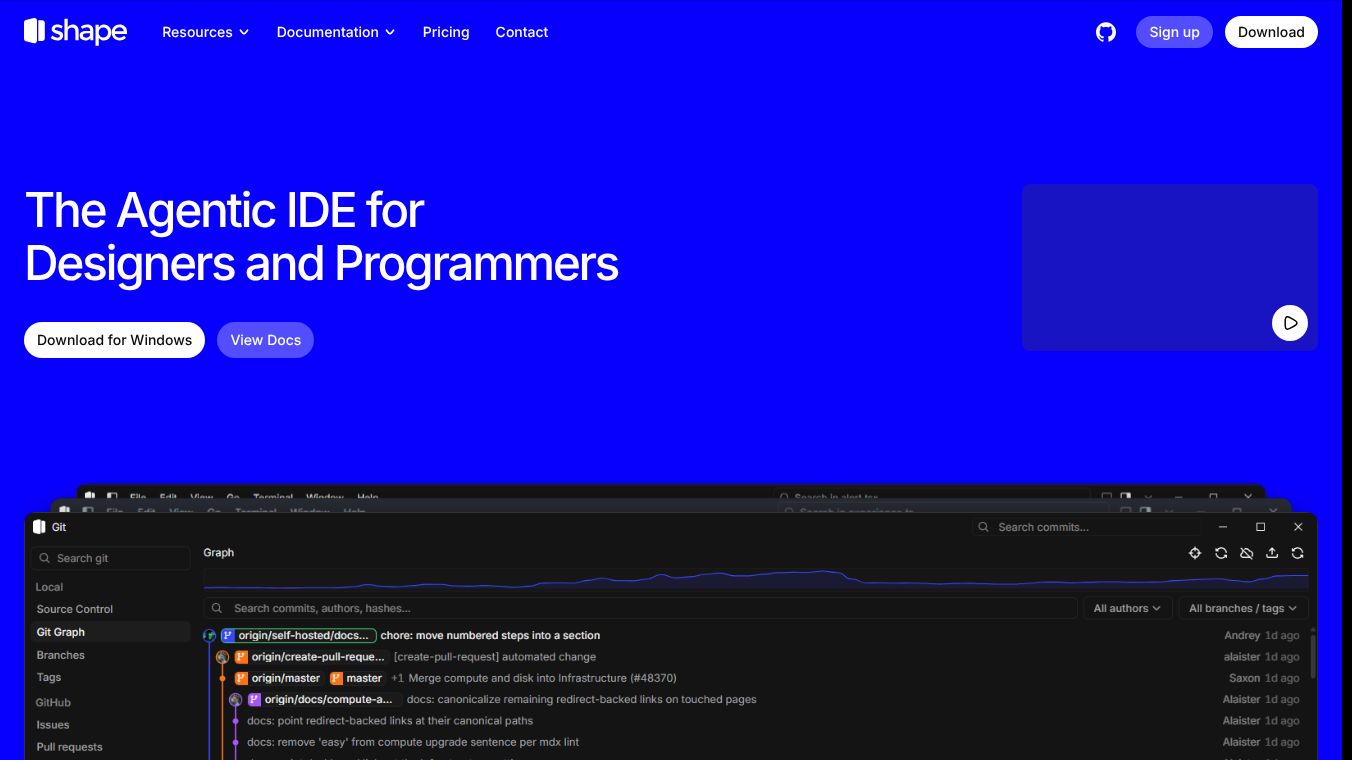Click the shape icon in Git window title
Screen dimensions: 1352x760
pos(39,527)
